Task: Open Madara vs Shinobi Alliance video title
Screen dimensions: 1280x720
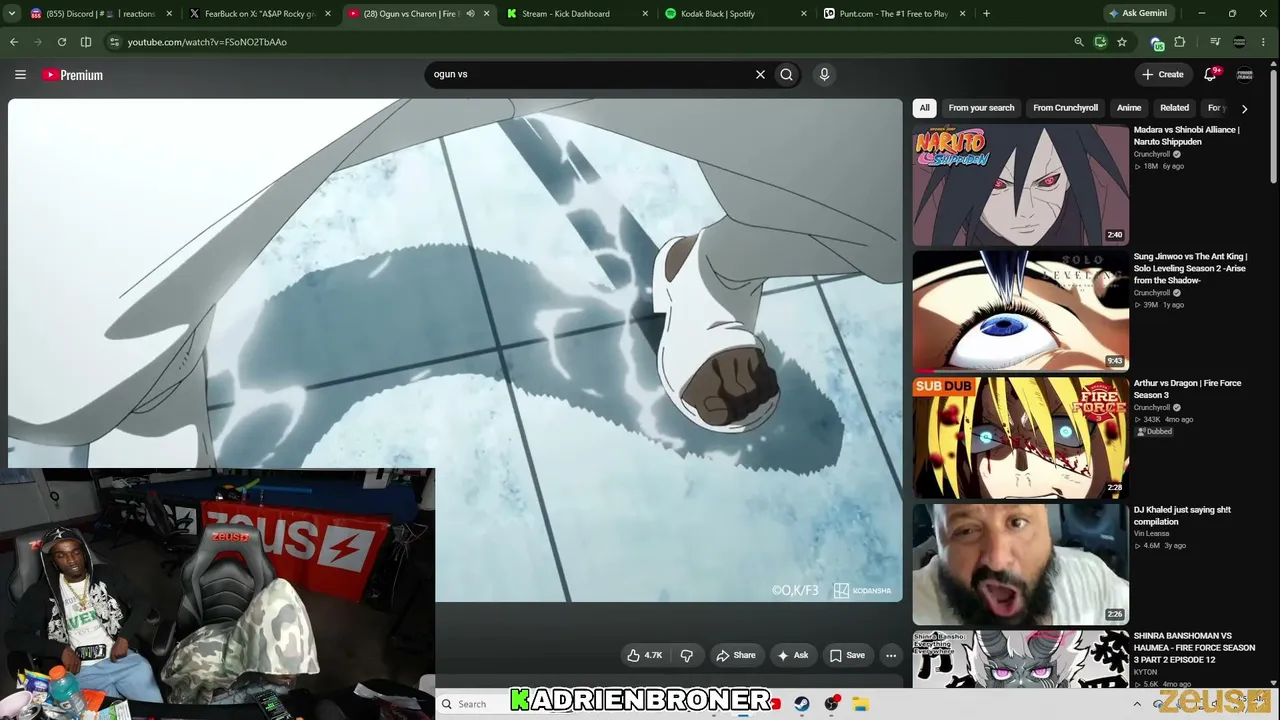Action: click(x=1187, y=135)
